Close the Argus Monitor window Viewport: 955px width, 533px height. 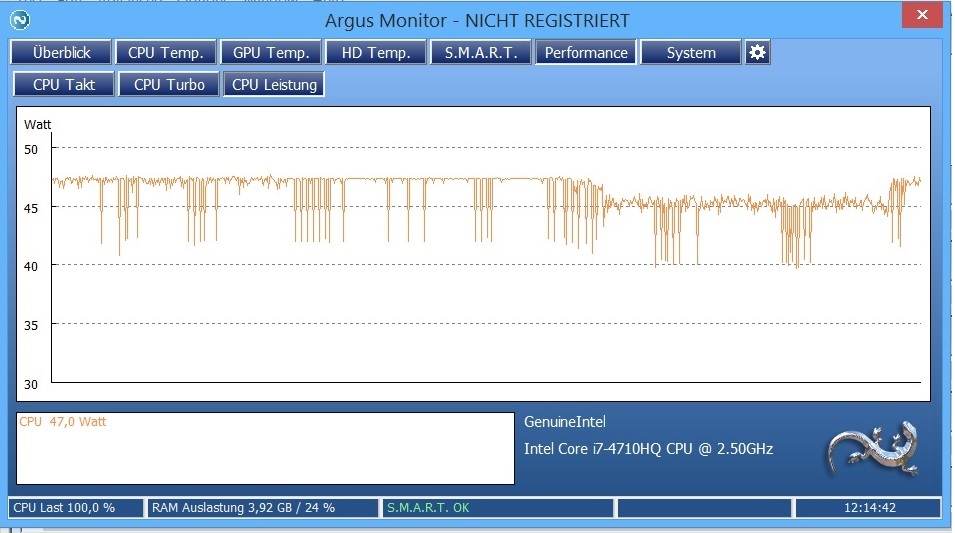tap(922, 14)
